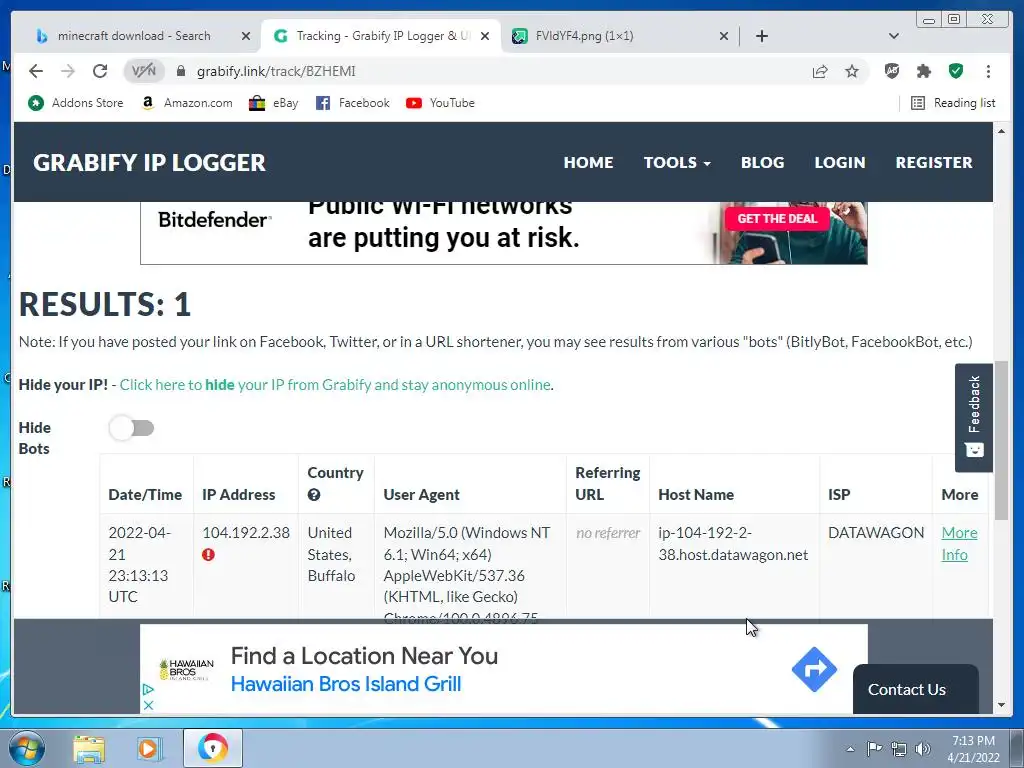Open Windows Media Player from taskbar
The image size is (1024, 768).
[149, 748]
